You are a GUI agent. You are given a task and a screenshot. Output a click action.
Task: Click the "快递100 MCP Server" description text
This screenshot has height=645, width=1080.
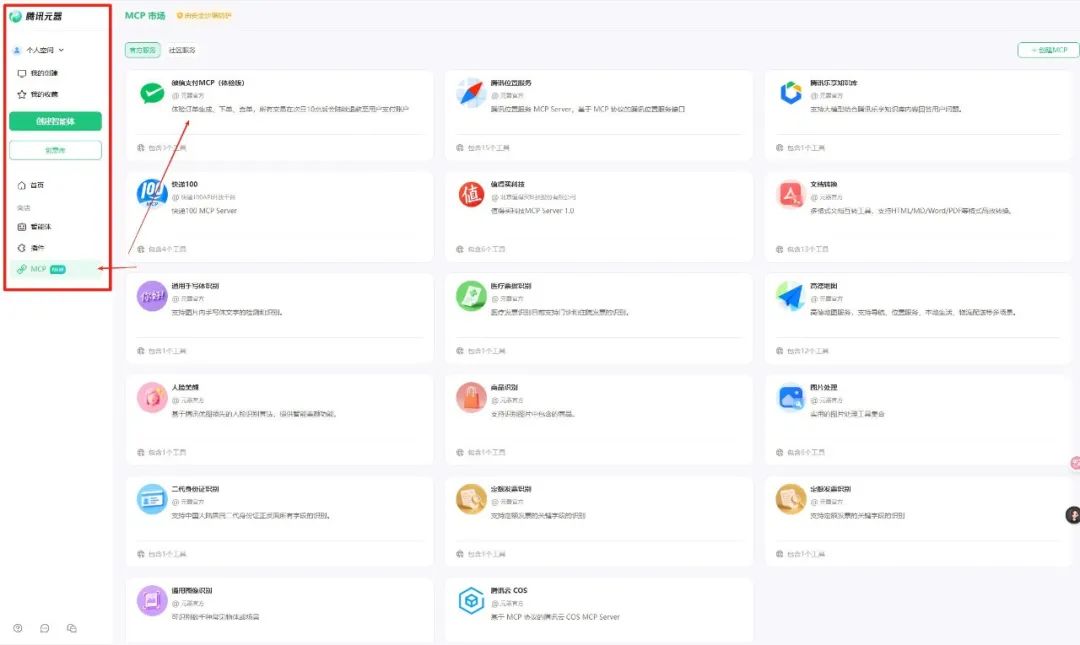point(204,211)
